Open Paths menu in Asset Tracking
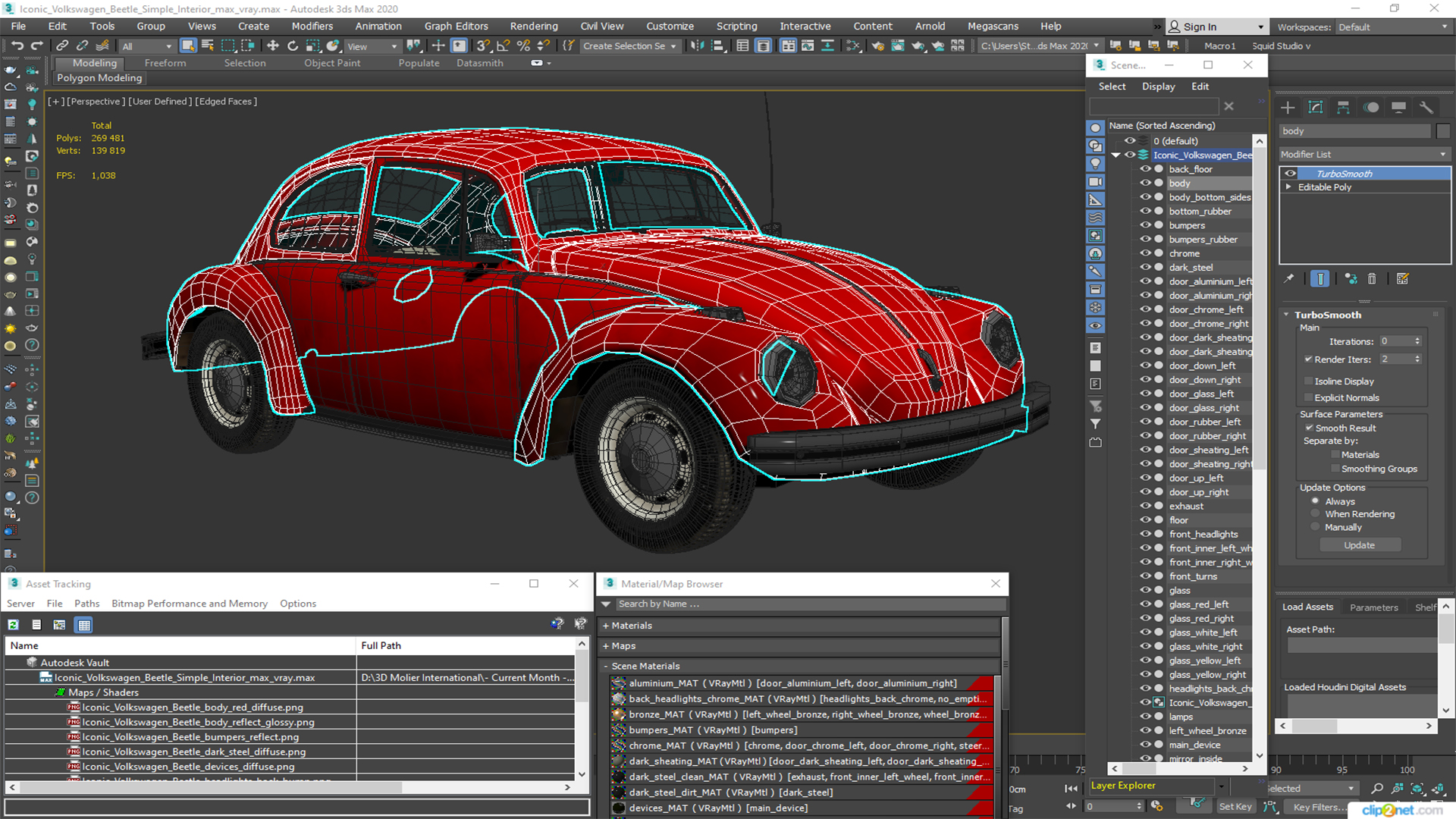 point(86,604)
